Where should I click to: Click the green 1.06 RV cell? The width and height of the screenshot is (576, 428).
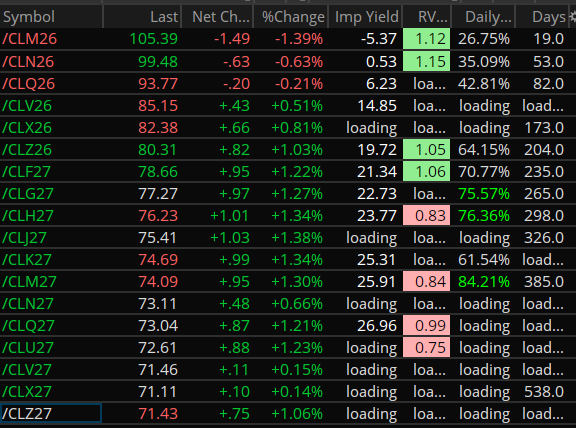pos(426,172)
